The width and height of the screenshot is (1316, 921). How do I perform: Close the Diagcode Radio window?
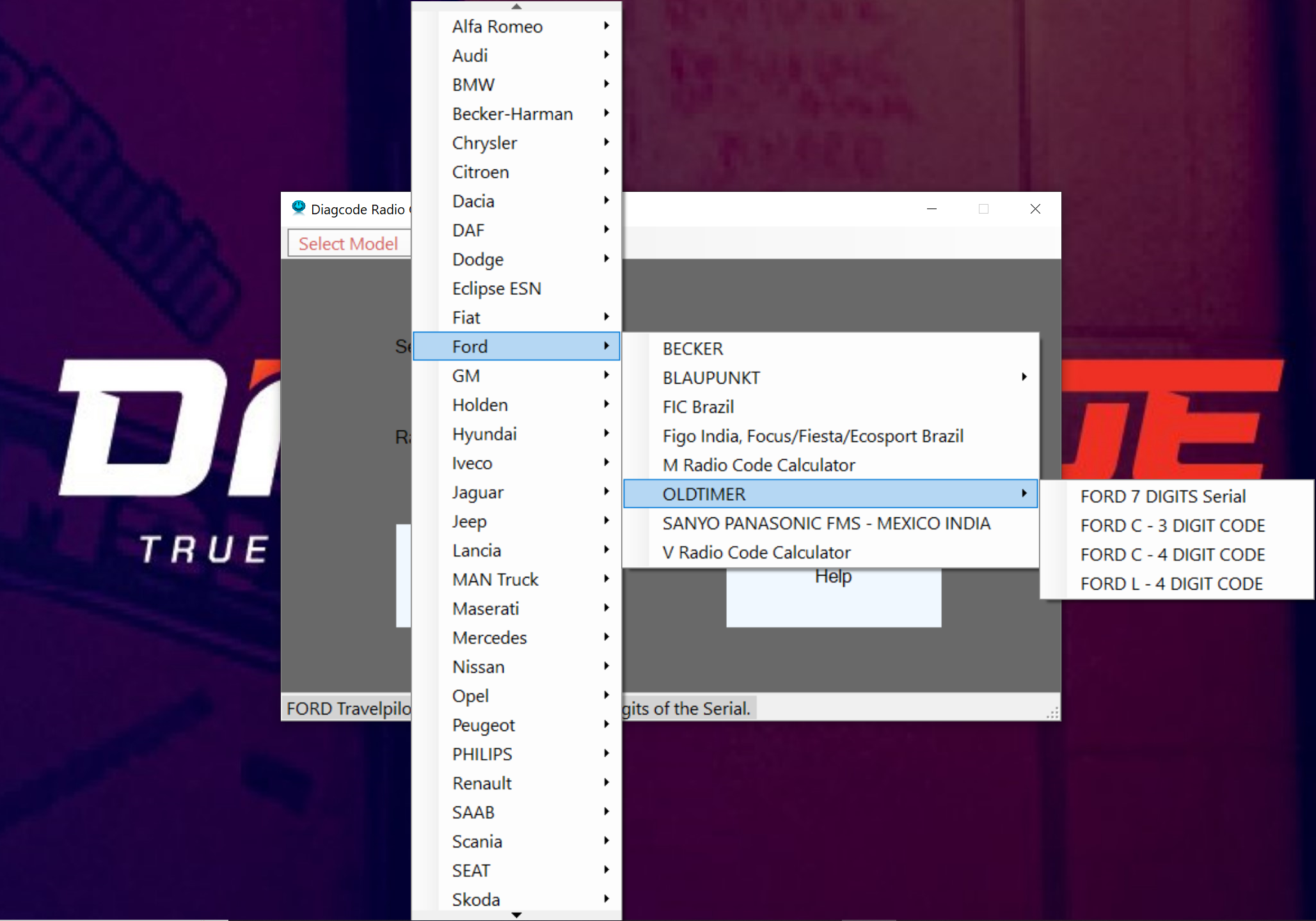coord(1035,209)
